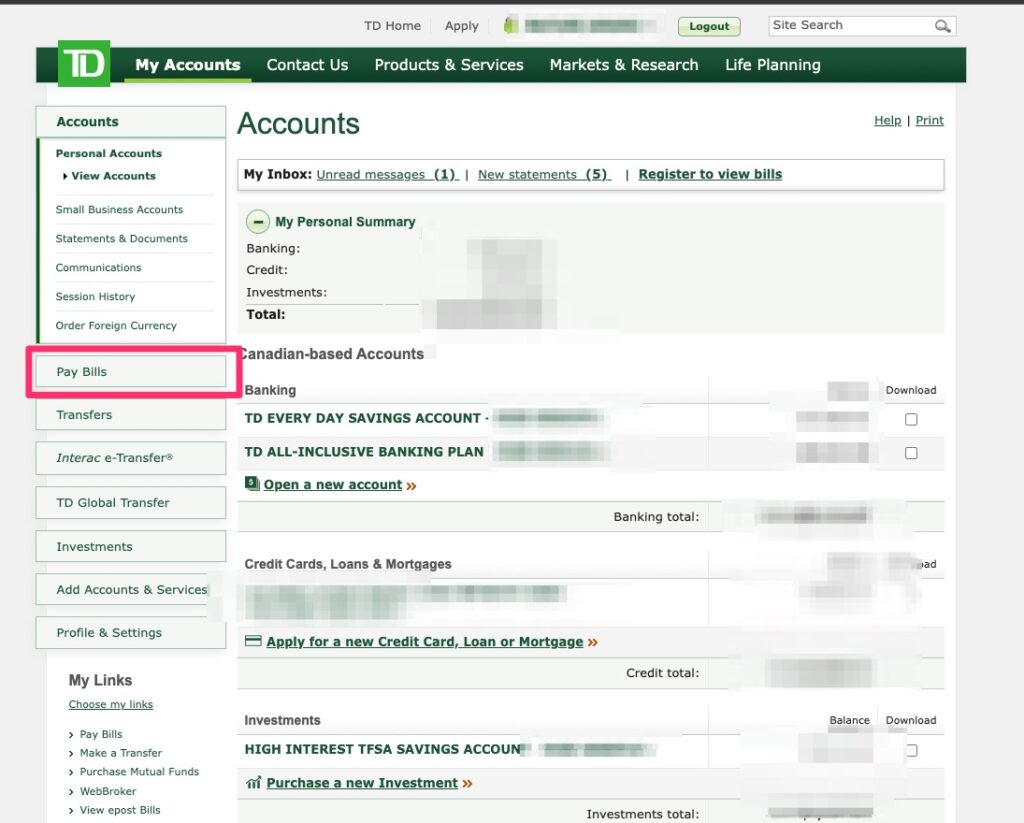Click the Open a new account icon
This screenshot has width=1024, height=823.
[x=252, y=483]
